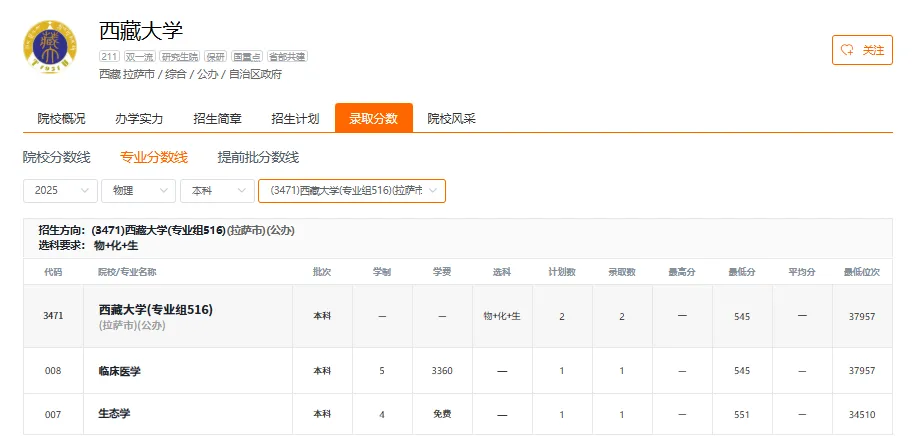Click the 代码 column header
The image size is (915, 447).
point(53,272)
